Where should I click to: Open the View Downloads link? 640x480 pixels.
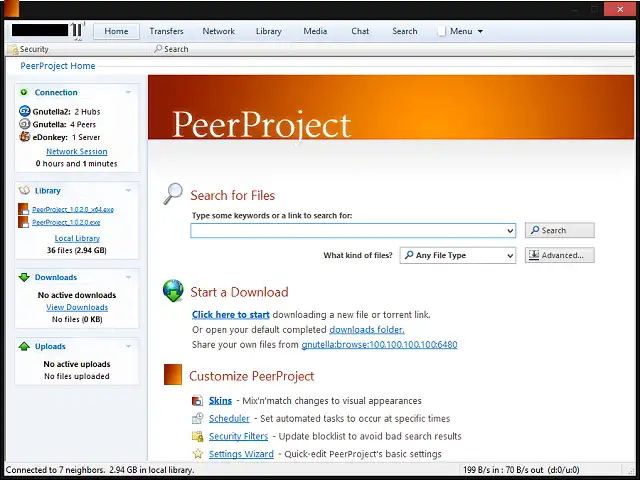click(77, 307)
